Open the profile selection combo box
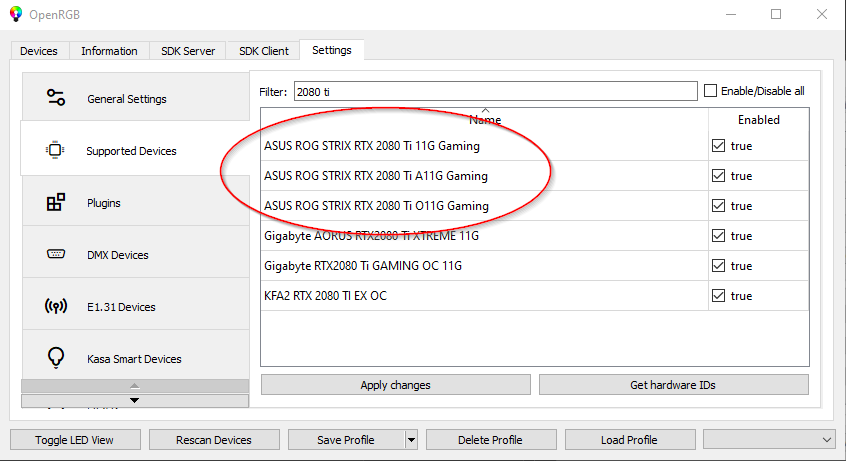The width and height of the screenshot is (846, 461). click(x=769, y=440)
